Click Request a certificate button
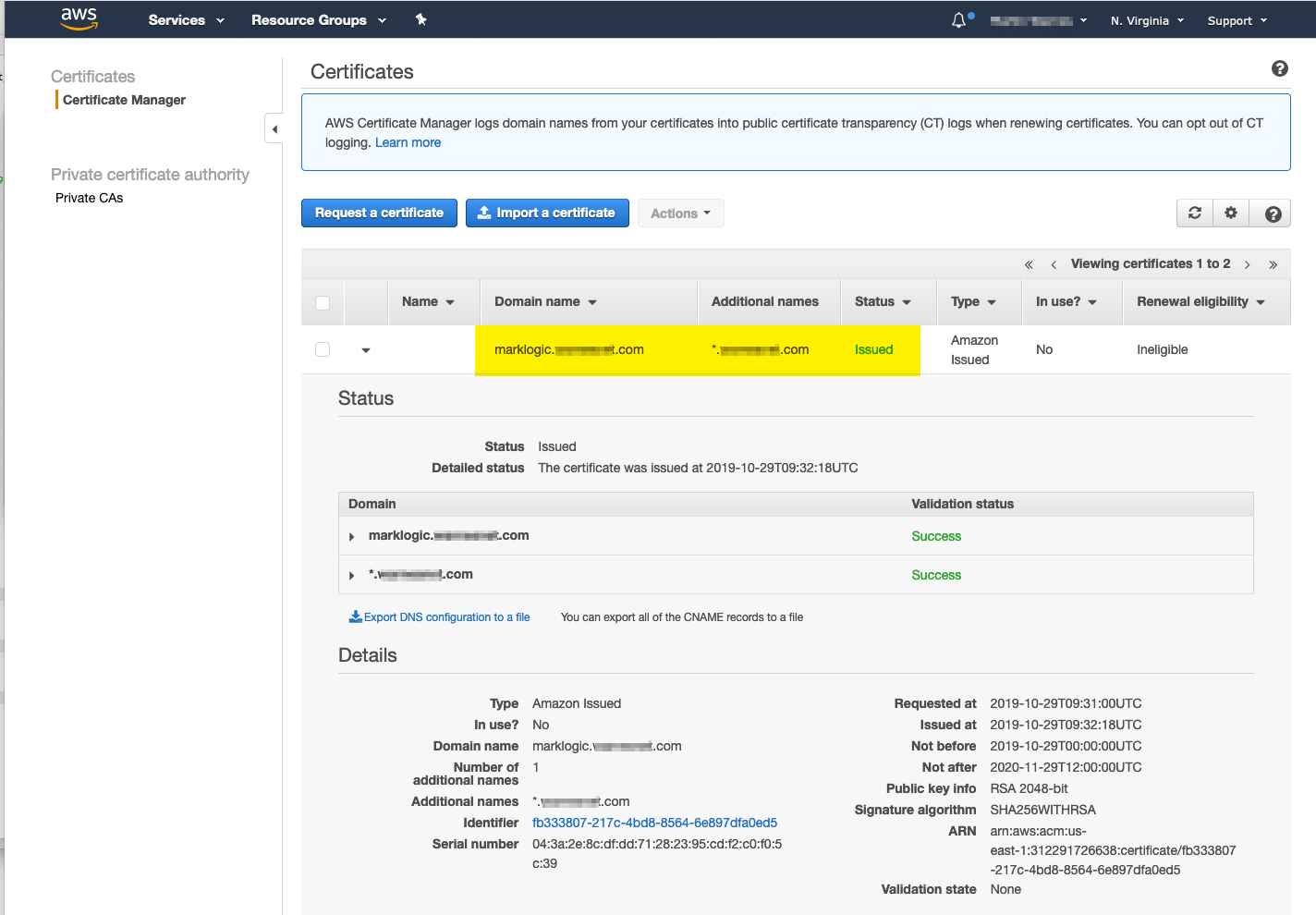Screen dimensions: 1316x915 pyautogui.click(x=379, y=213)
